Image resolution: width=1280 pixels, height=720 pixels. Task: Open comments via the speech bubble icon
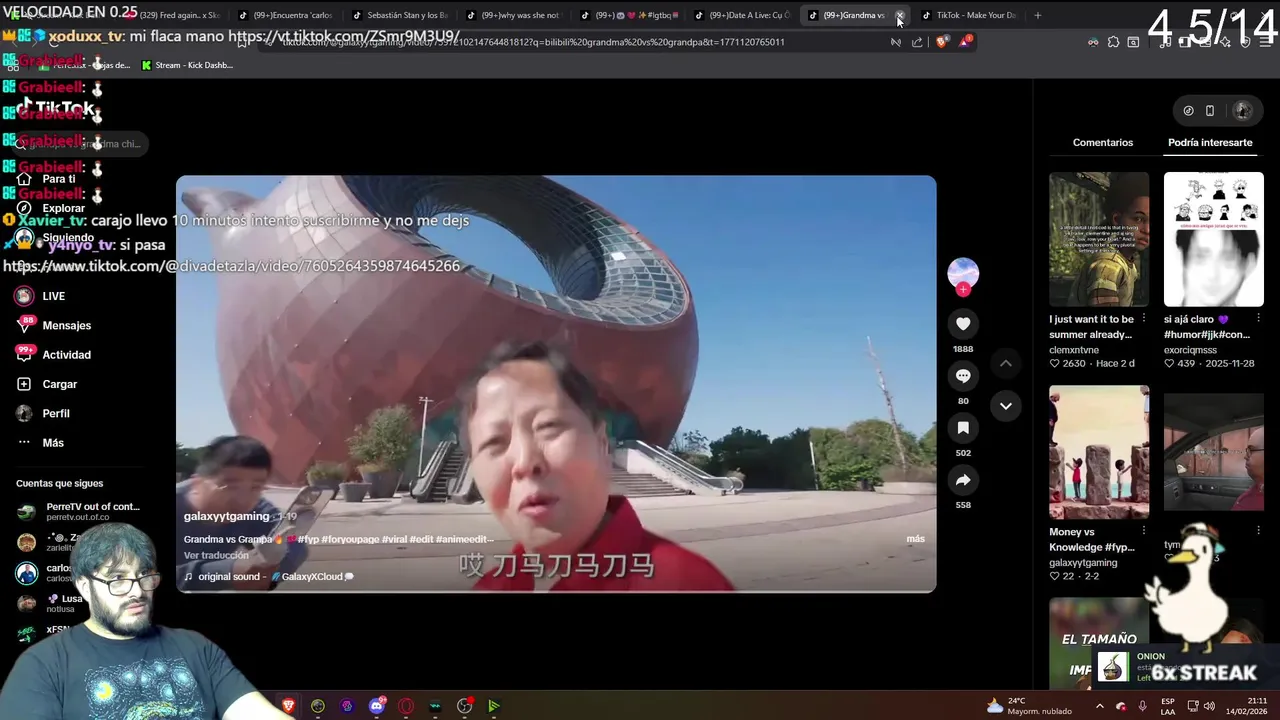(x=963, y=376)
